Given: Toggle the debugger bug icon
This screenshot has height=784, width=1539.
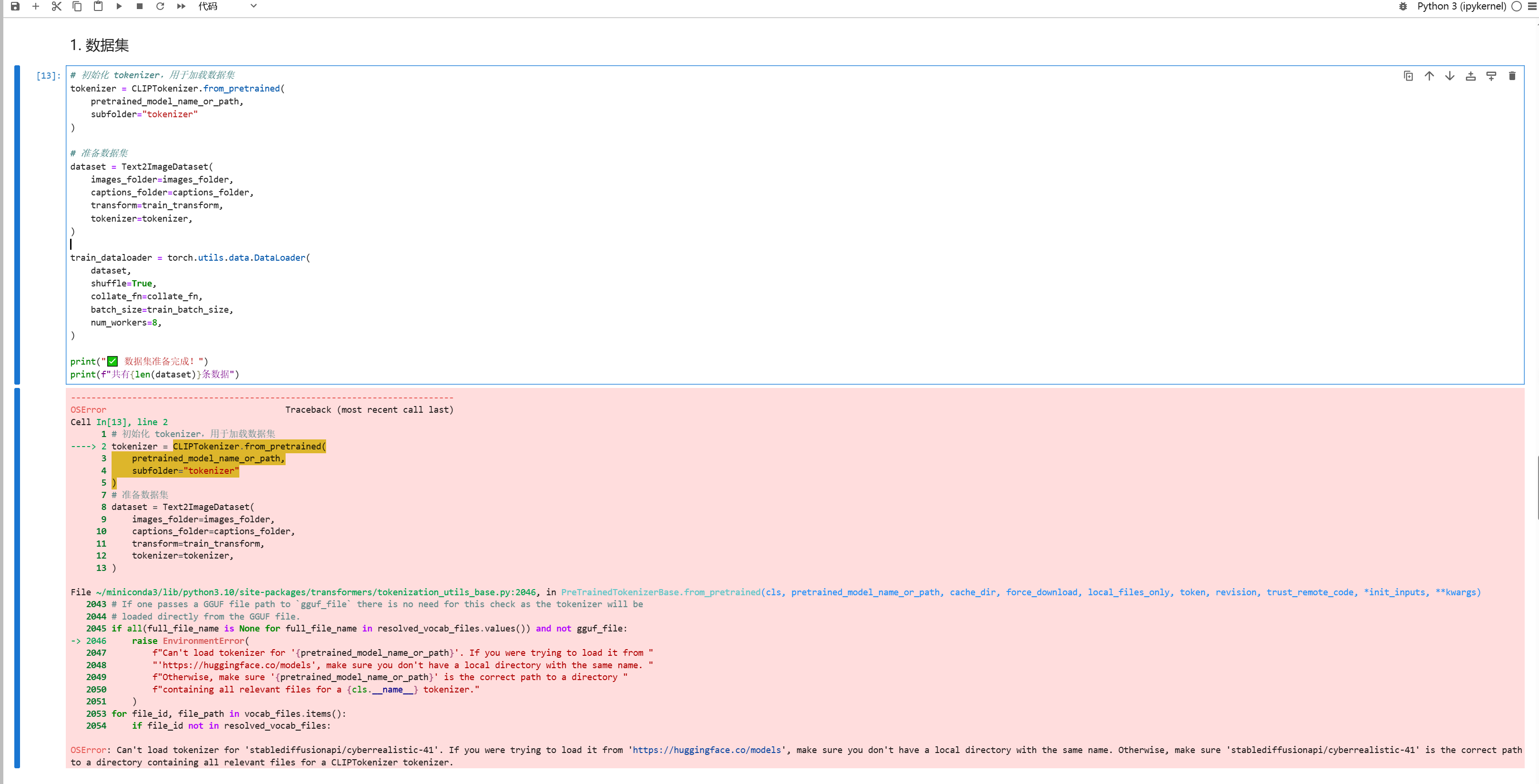Looking at the screenshot, I should tap(1403, 6).
